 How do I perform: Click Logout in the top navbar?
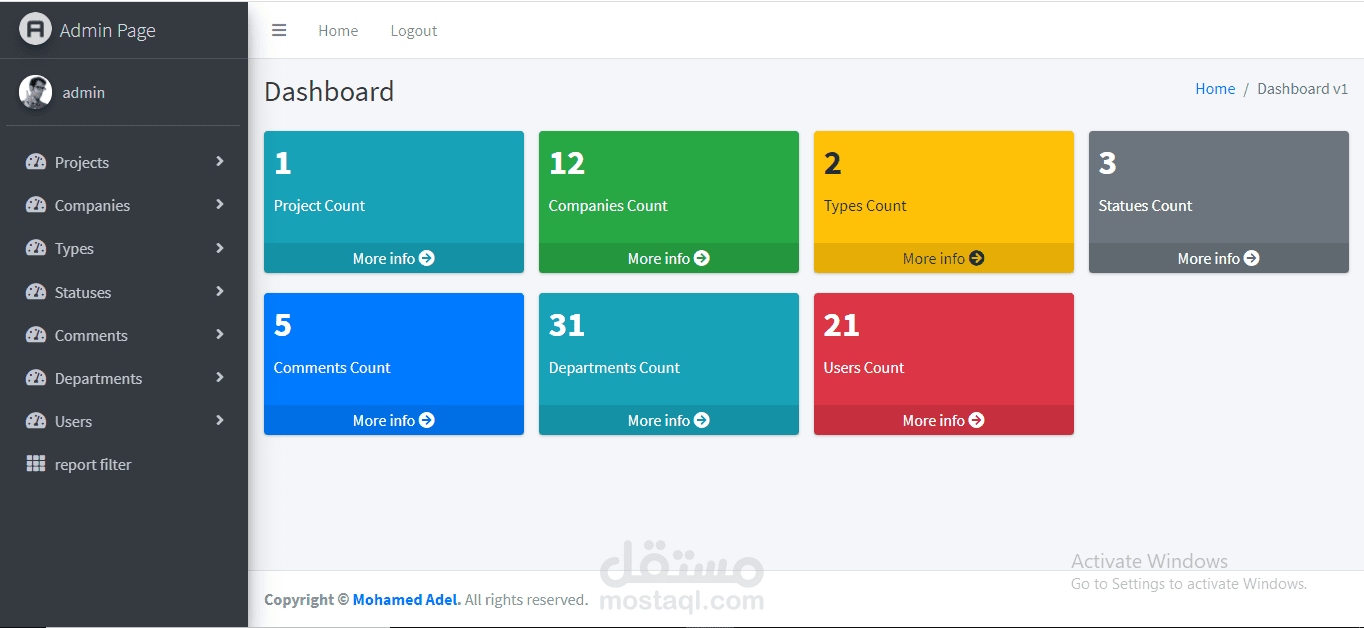pyautogui.click(x=414, y=30)
